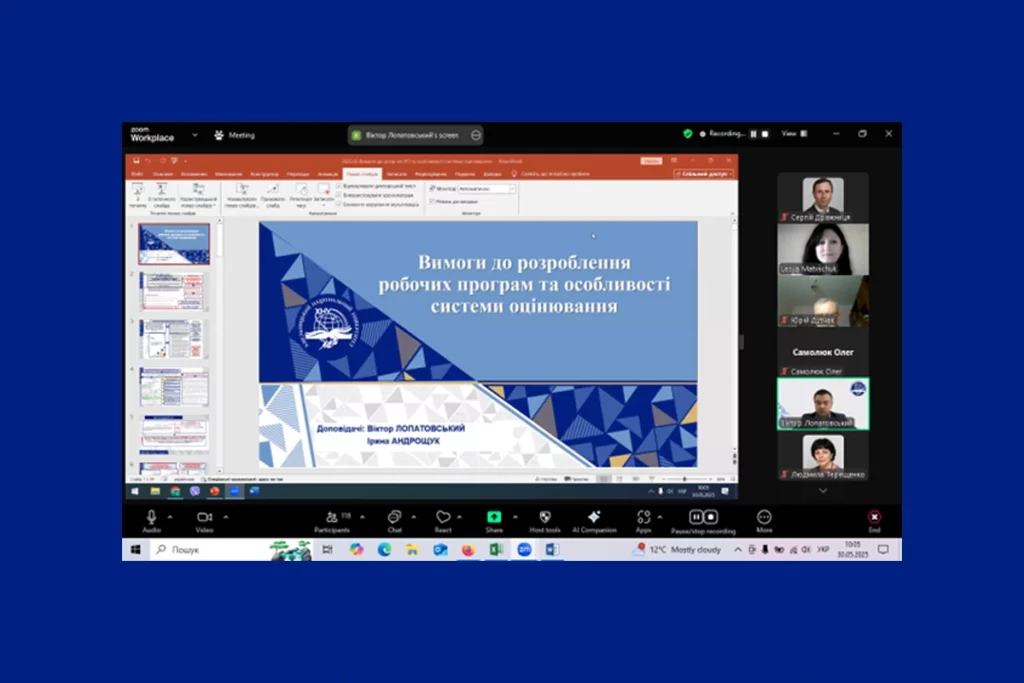Screen dimensions: 1024x683
Task: Select Самолюк Олег participant tile
Action: [823, 353]
